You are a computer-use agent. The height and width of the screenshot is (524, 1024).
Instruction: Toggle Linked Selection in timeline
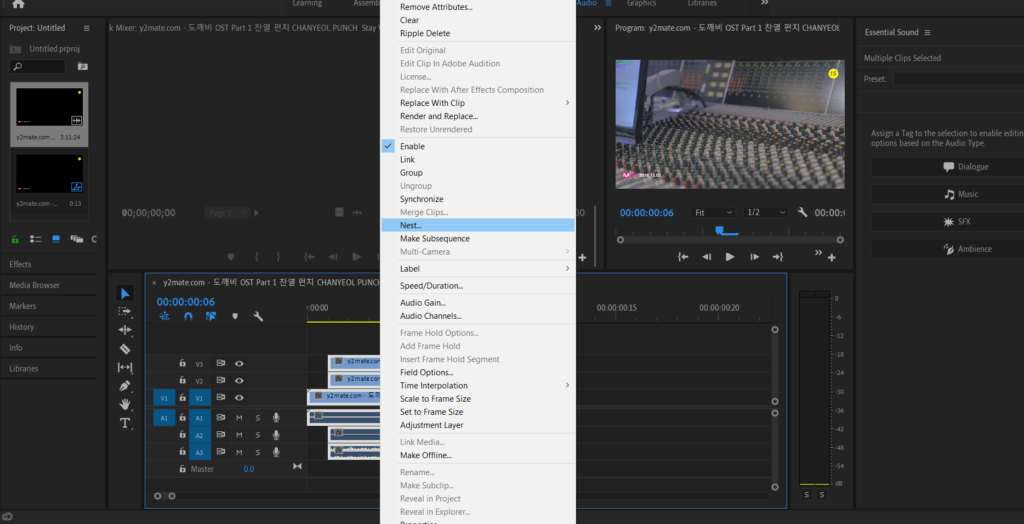click(210, 316)
